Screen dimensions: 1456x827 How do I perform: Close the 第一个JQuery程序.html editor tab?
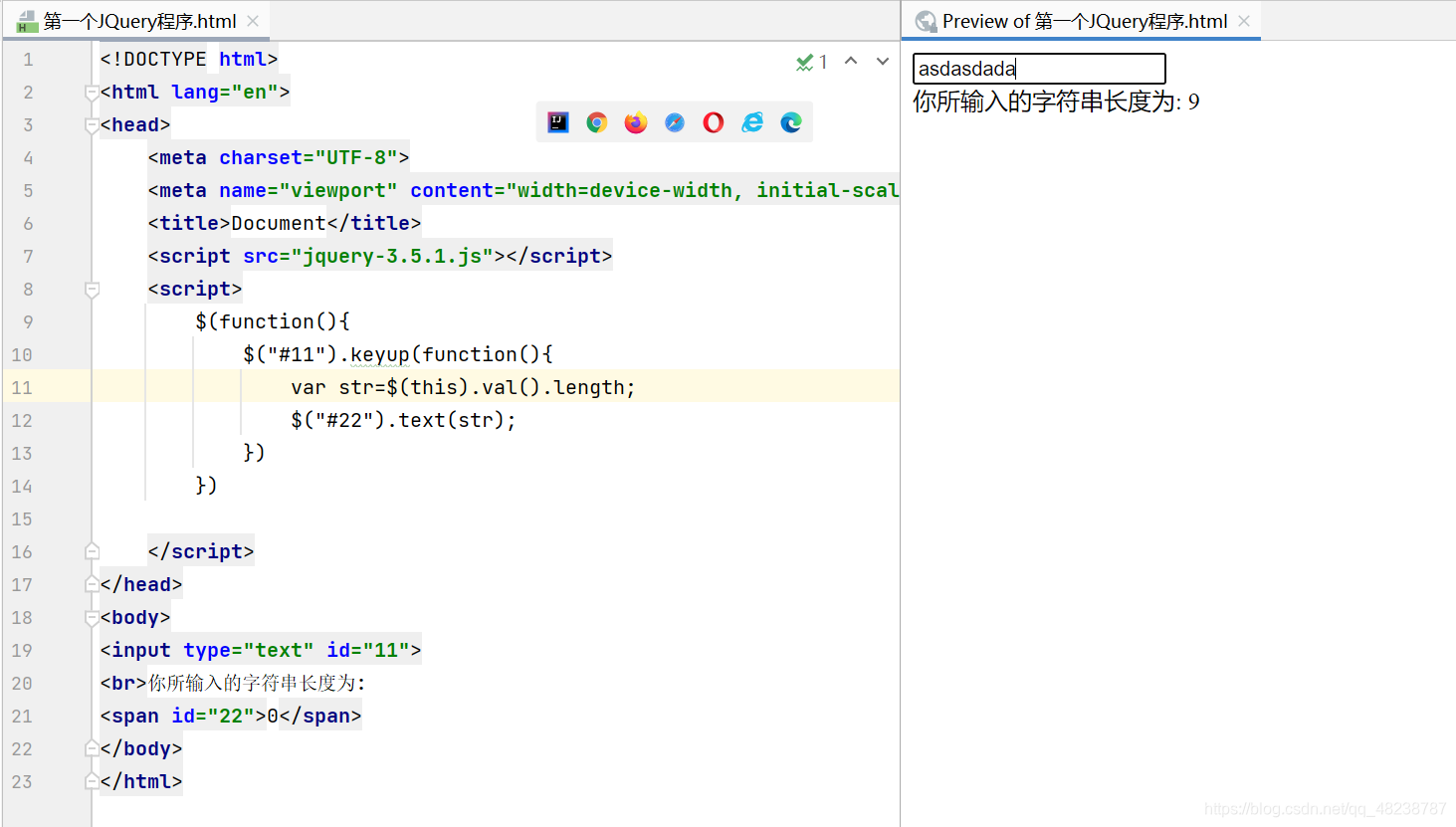click(253, 21)
